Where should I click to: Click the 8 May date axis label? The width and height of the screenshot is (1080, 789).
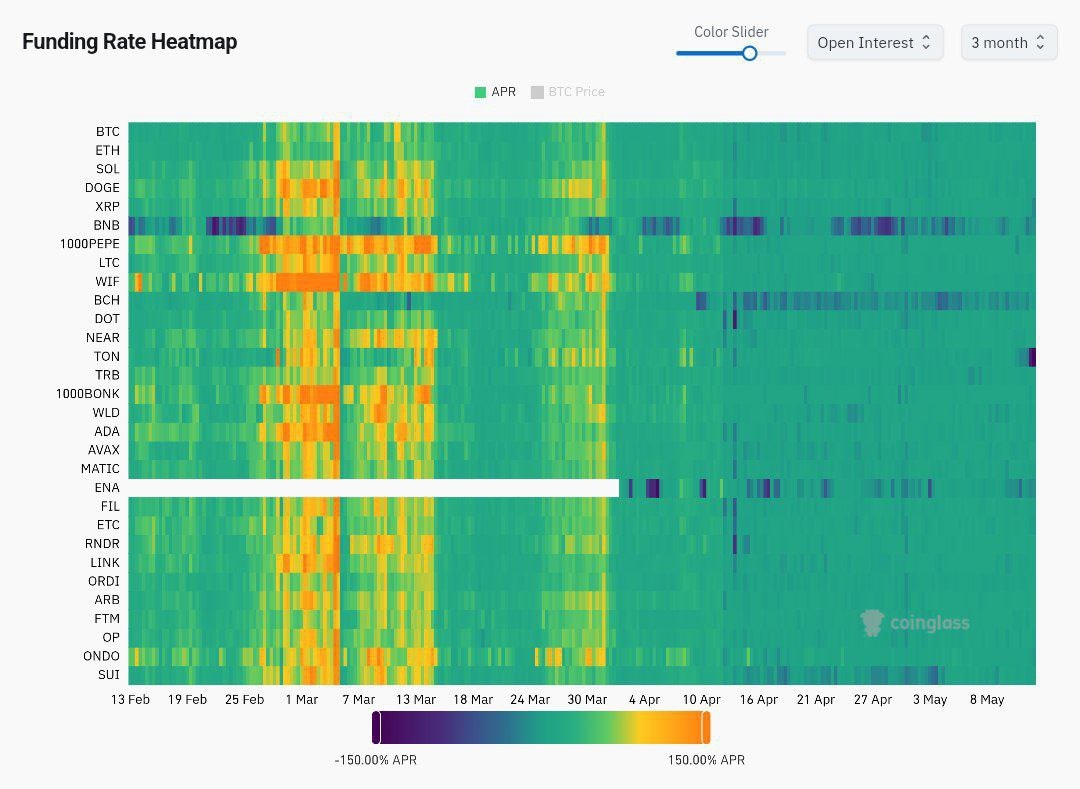(x=986, y=700)
